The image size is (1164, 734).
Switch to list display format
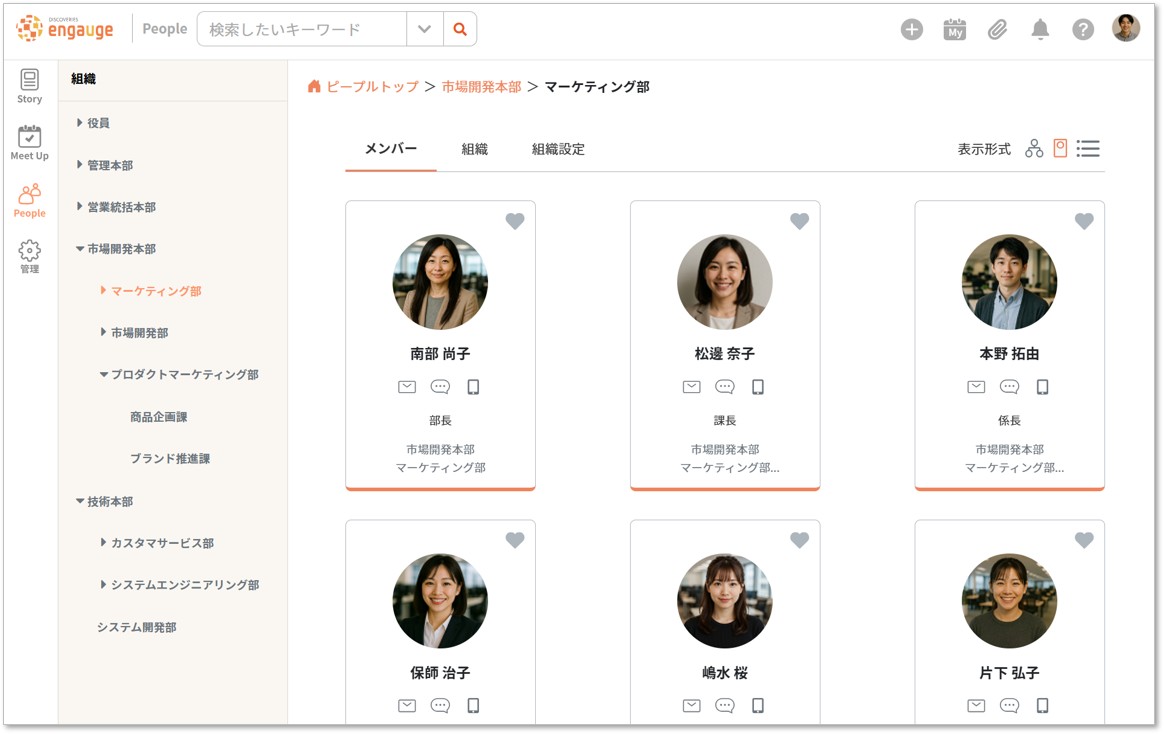point(1088,148)
